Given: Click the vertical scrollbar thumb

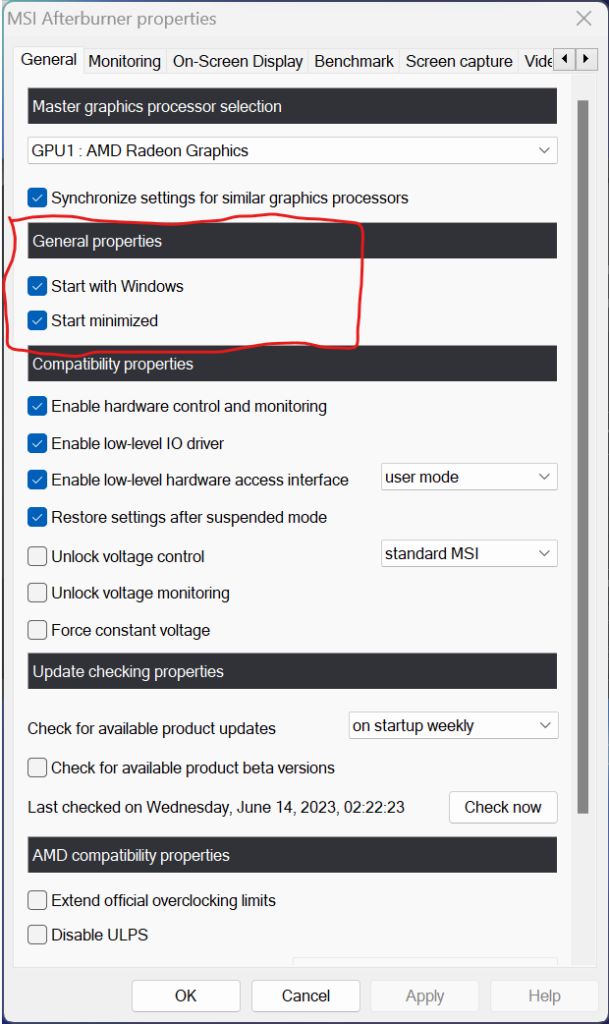Looking at the screenshot, I should pos(583,456).
